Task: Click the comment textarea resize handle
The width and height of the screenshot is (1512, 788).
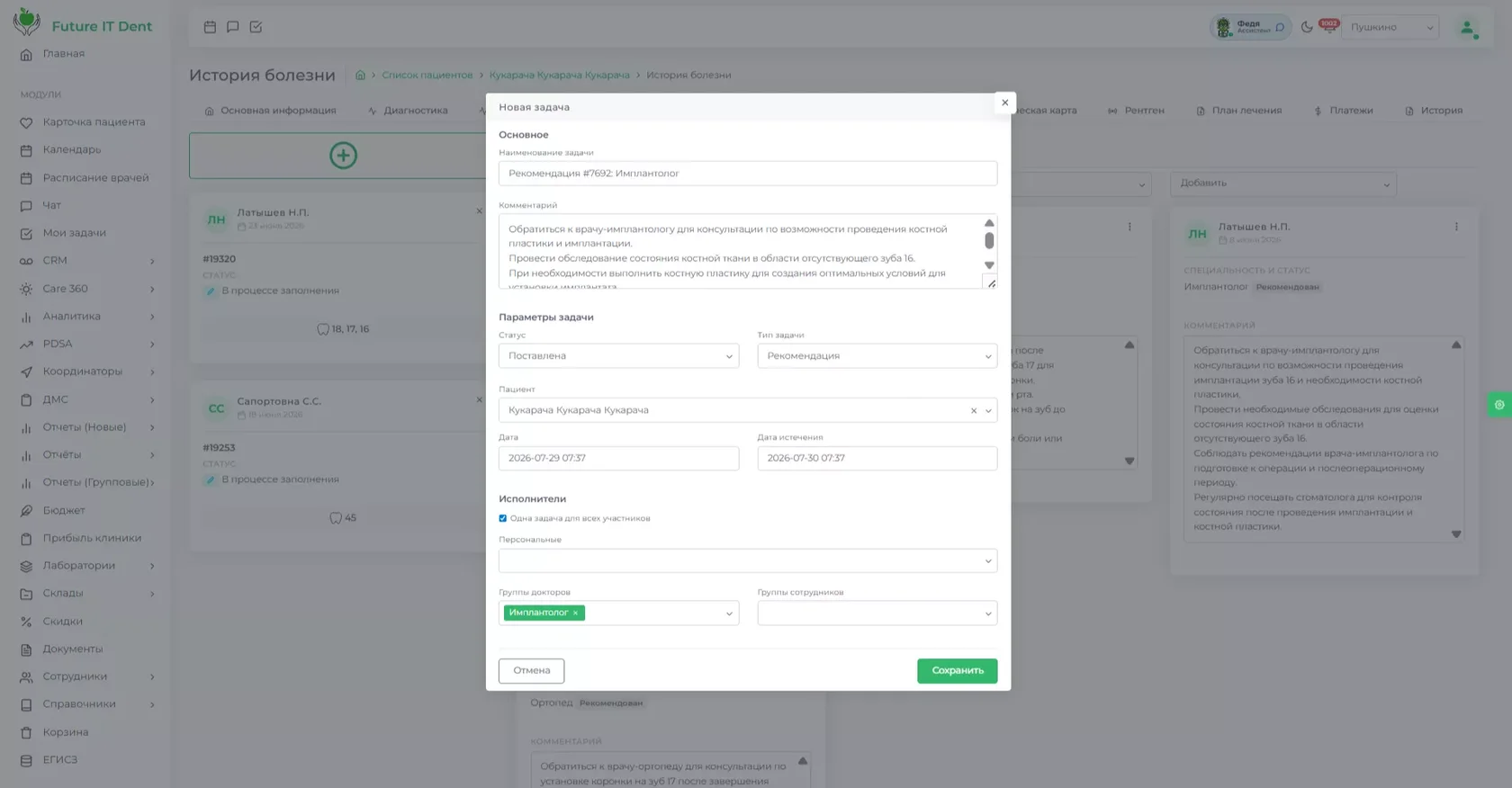Action: pyautogui.click(x=991, y=284)
